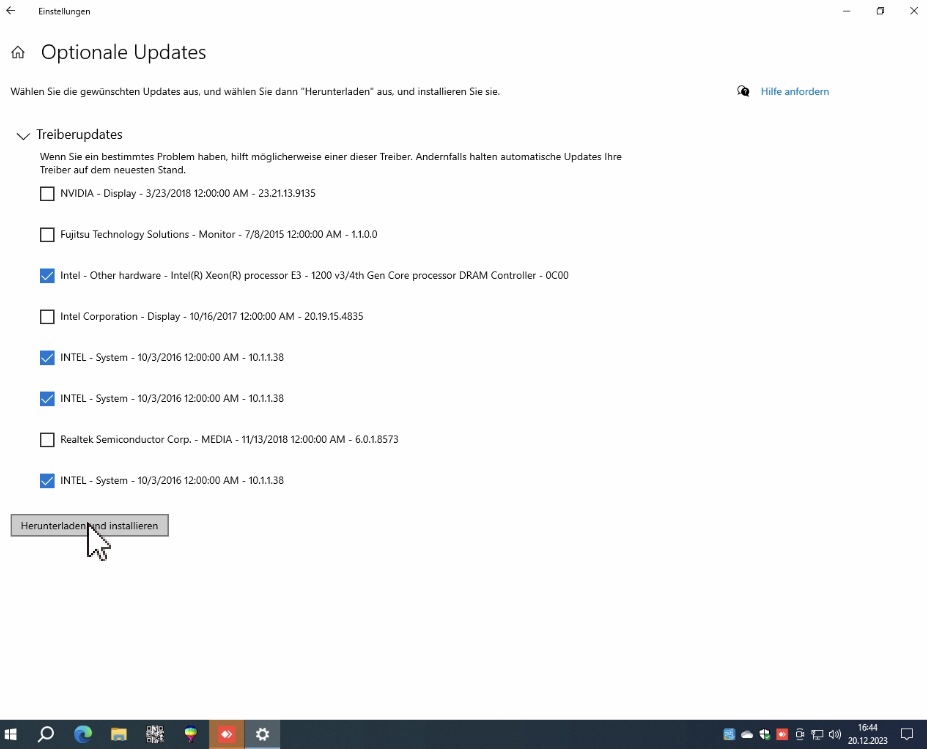Select Fujitsu Technology Solutions Monitor text
The image size is (927, 749).
pyautogui.click(x=219, y=235)
